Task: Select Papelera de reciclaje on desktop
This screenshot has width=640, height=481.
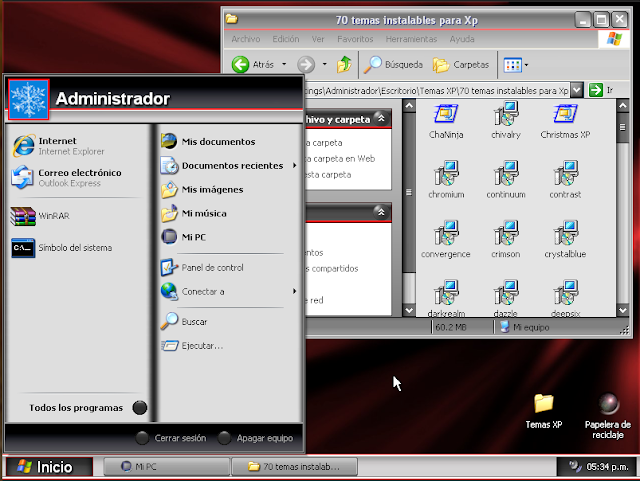Action: coord(607,416)
